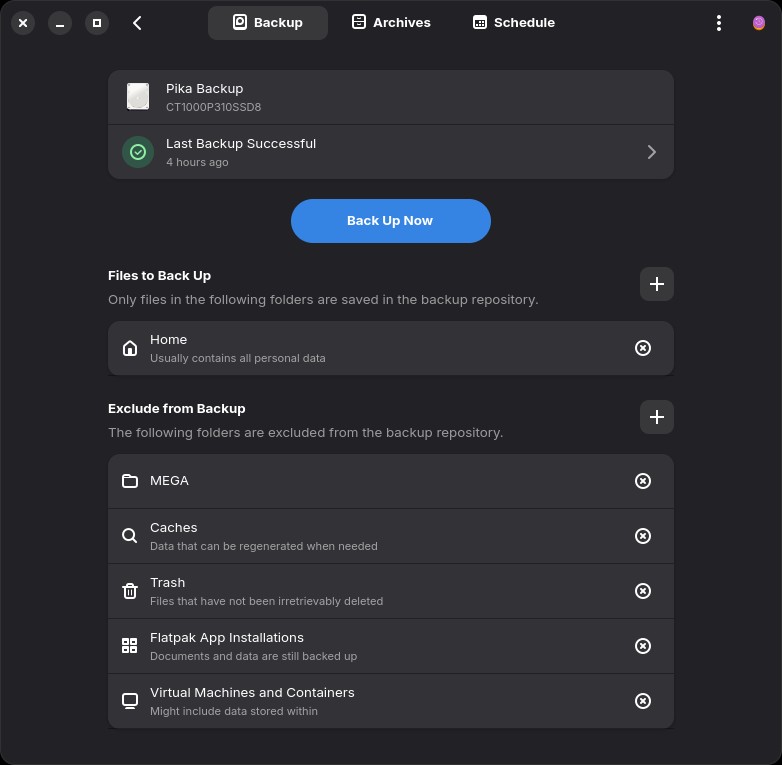Add folder to Files to Back Up
The image size is (782, 765).
click(x=656, y=284)
